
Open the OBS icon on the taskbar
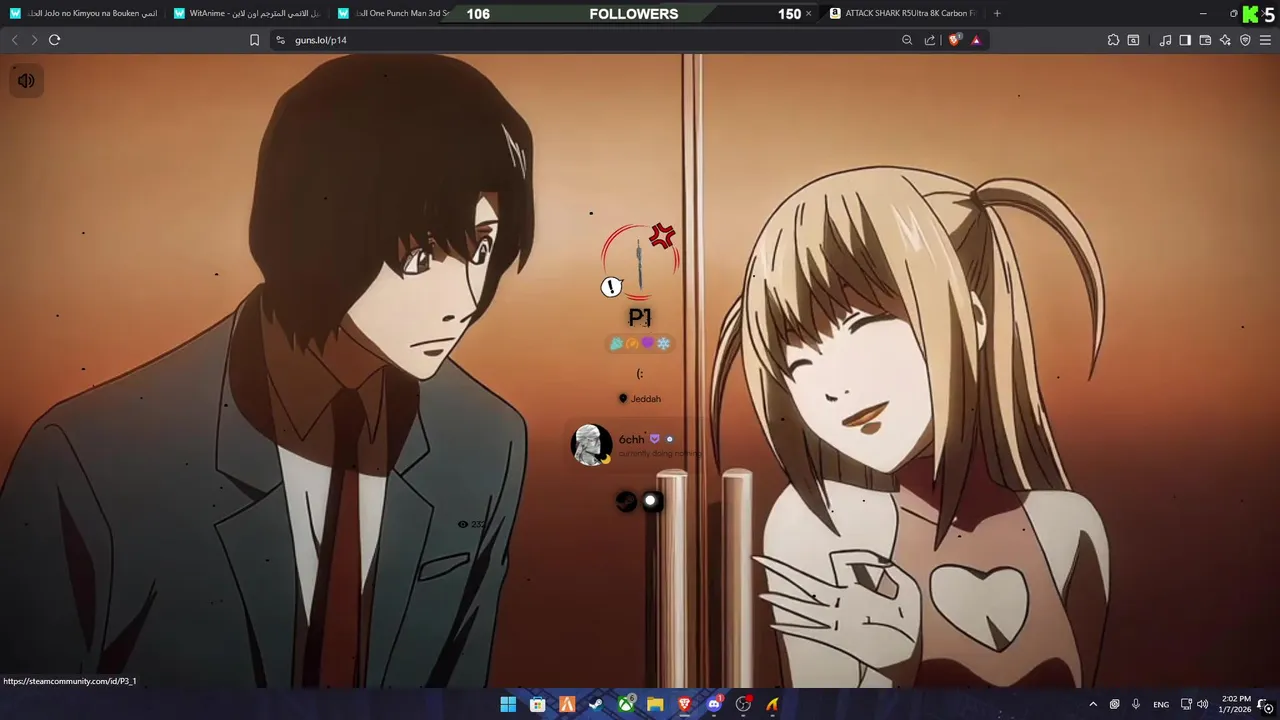743,704
